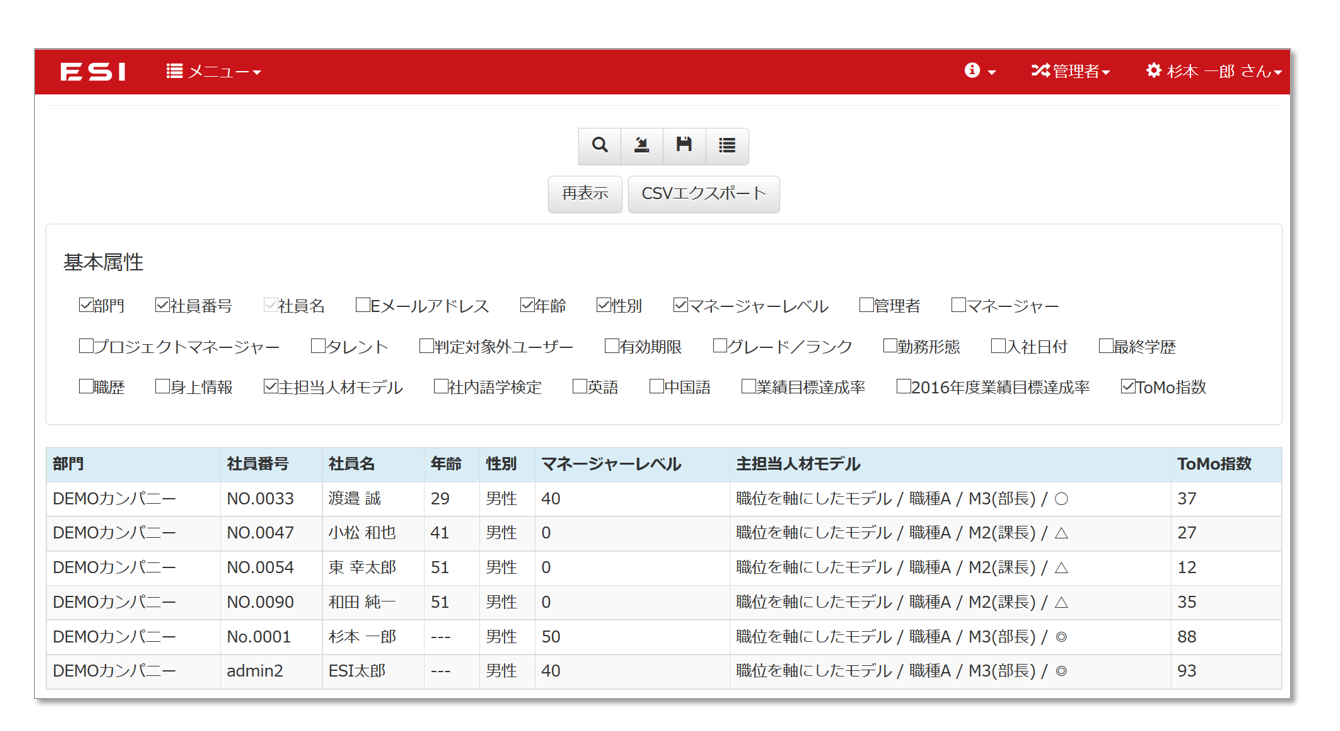Viewport: 1340px width, 731px height.
Task: Click employee number NO.0090
Action: 260,602
